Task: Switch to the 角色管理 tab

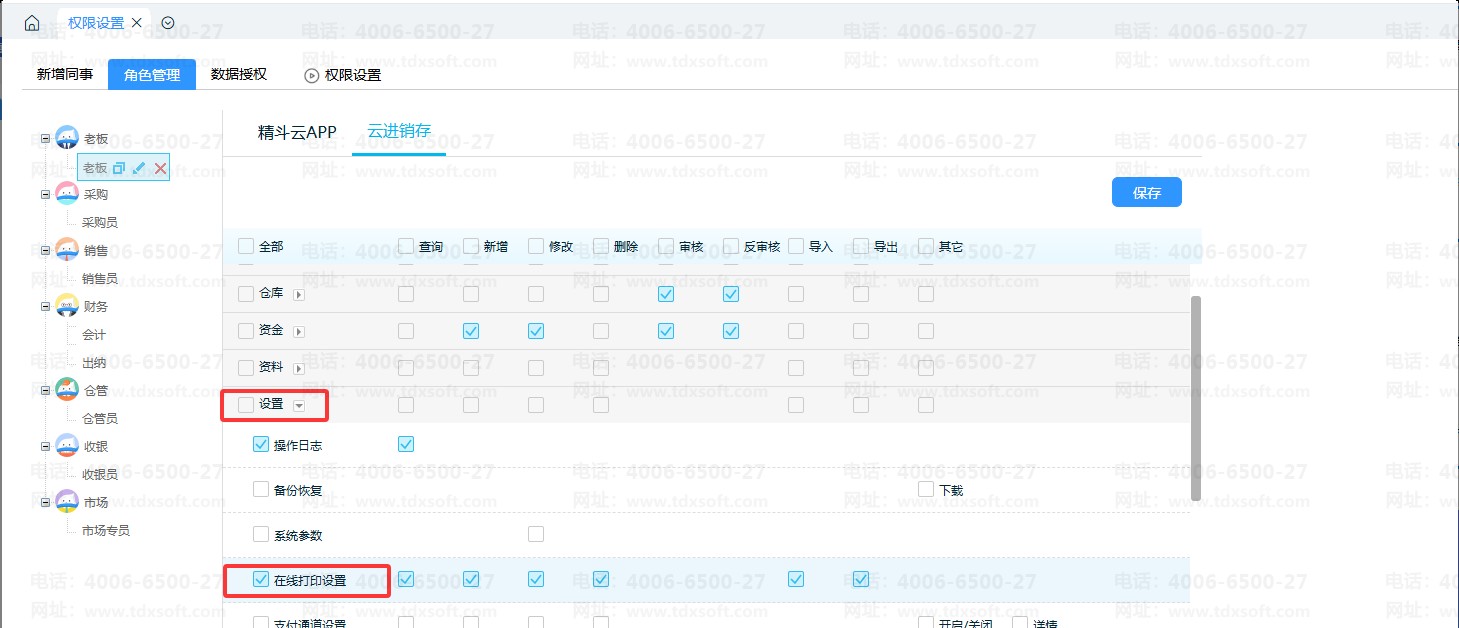Action: (152, 75)
